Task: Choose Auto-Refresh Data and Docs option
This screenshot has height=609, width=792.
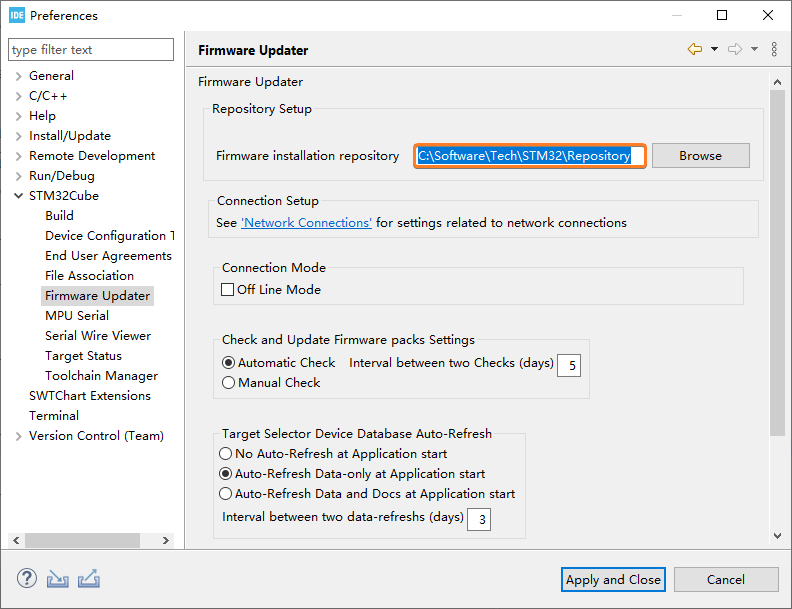Action: coord(225,493)
